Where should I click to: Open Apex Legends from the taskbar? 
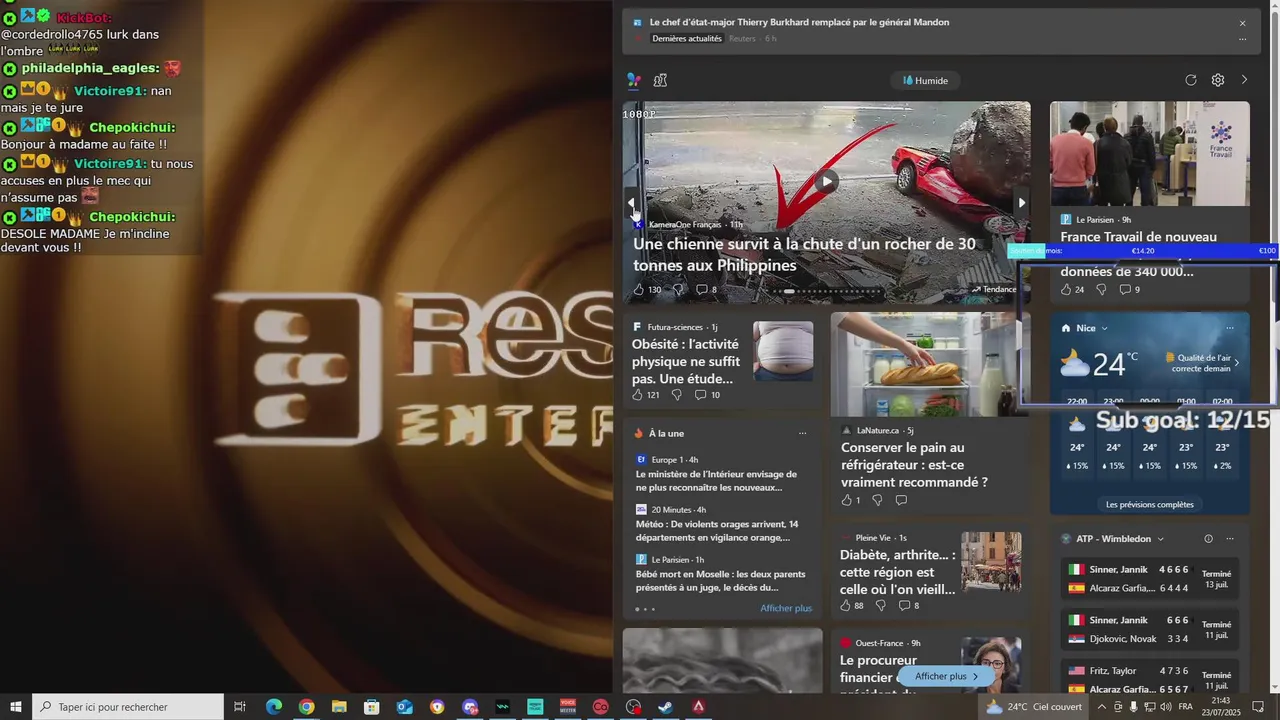(698, 707)
